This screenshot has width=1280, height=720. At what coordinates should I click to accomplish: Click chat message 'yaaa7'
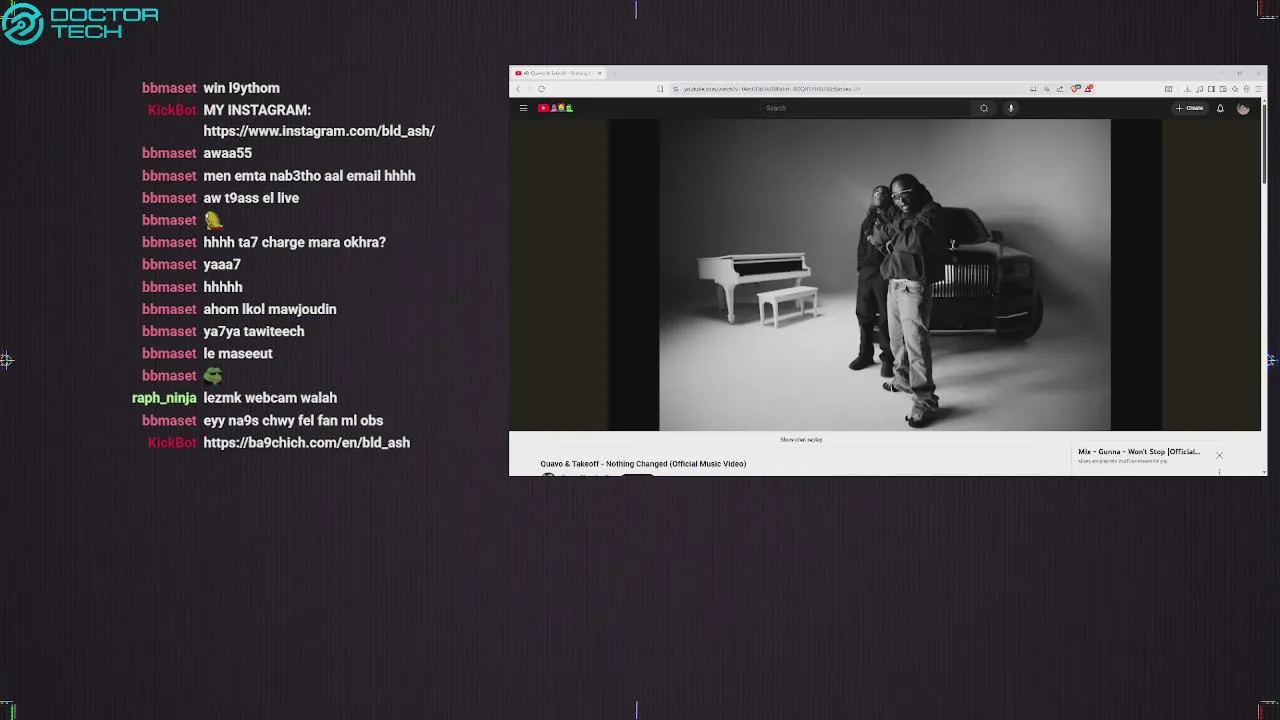point(222,264)
